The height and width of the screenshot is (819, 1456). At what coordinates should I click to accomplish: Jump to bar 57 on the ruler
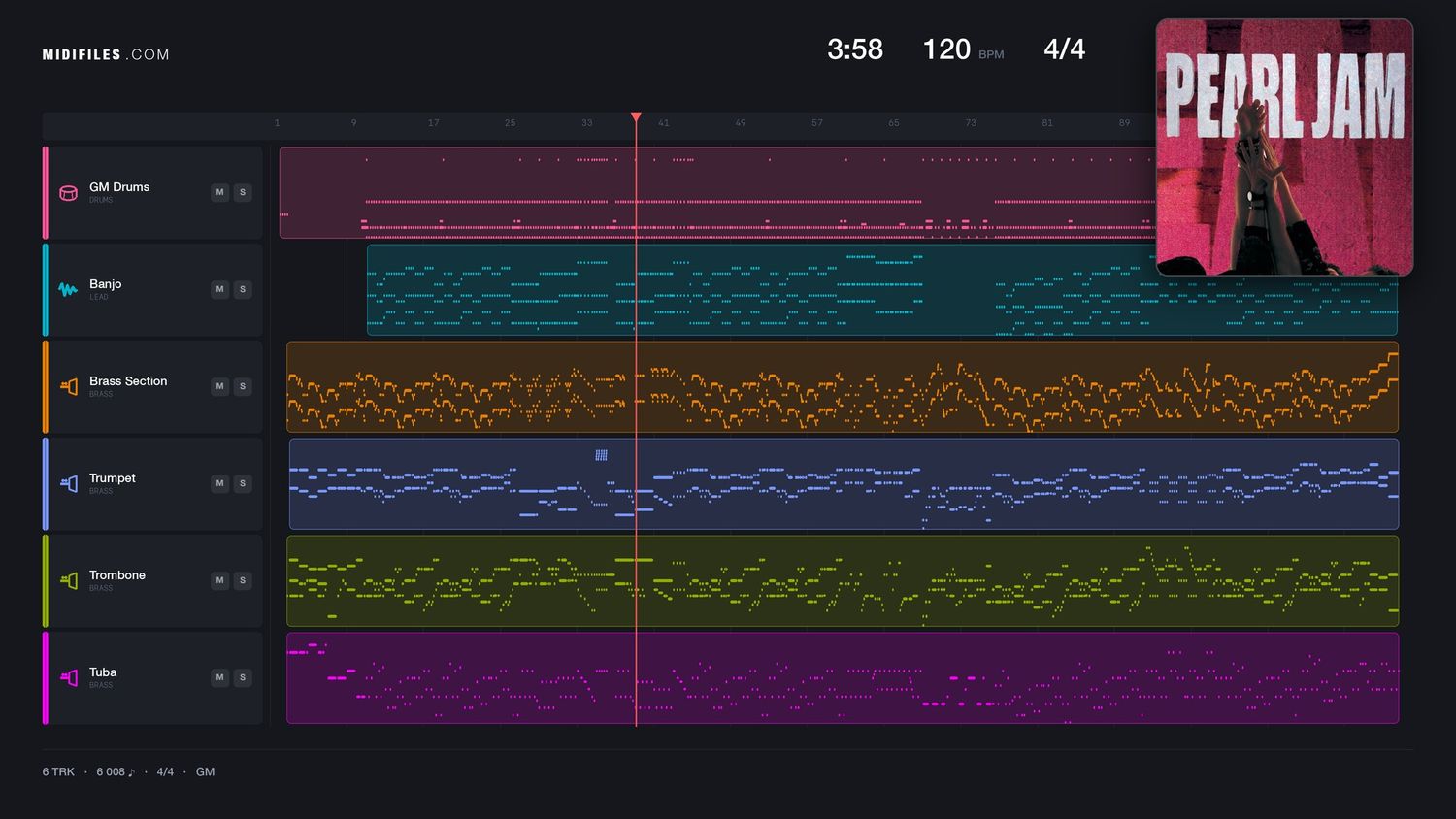pyautogui.click(x=817, y=123)
